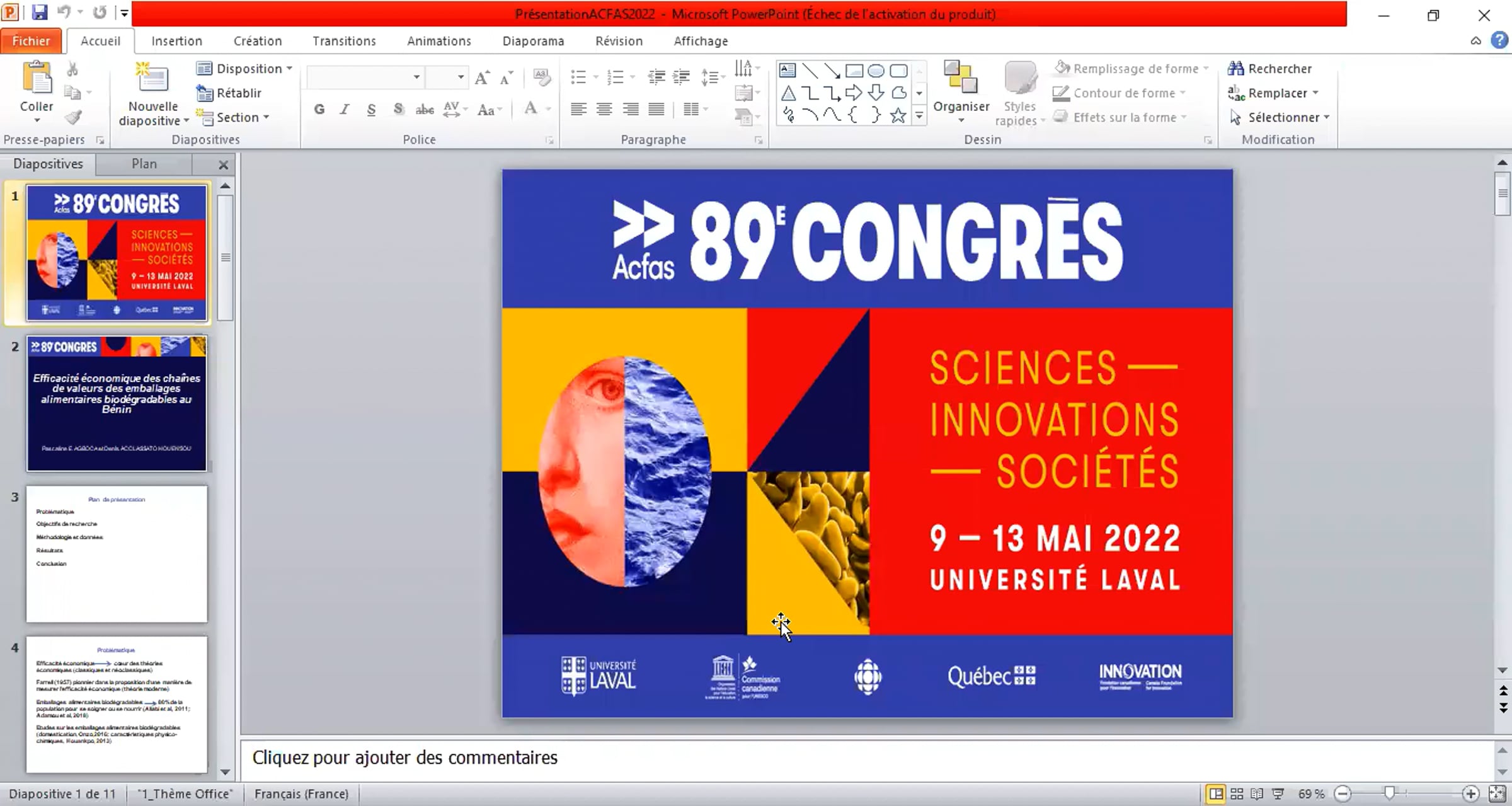Click the Styles rapides button
1512x806 pixels.
1019,94
